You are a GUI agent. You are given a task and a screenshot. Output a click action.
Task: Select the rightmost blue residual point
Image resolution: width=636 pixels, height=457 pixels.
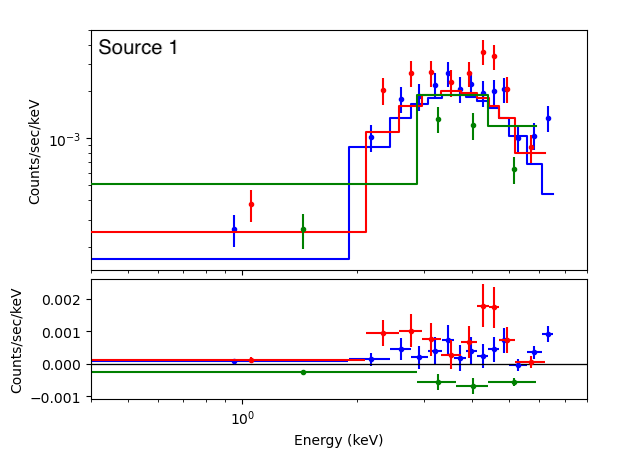tap(548, 335)
